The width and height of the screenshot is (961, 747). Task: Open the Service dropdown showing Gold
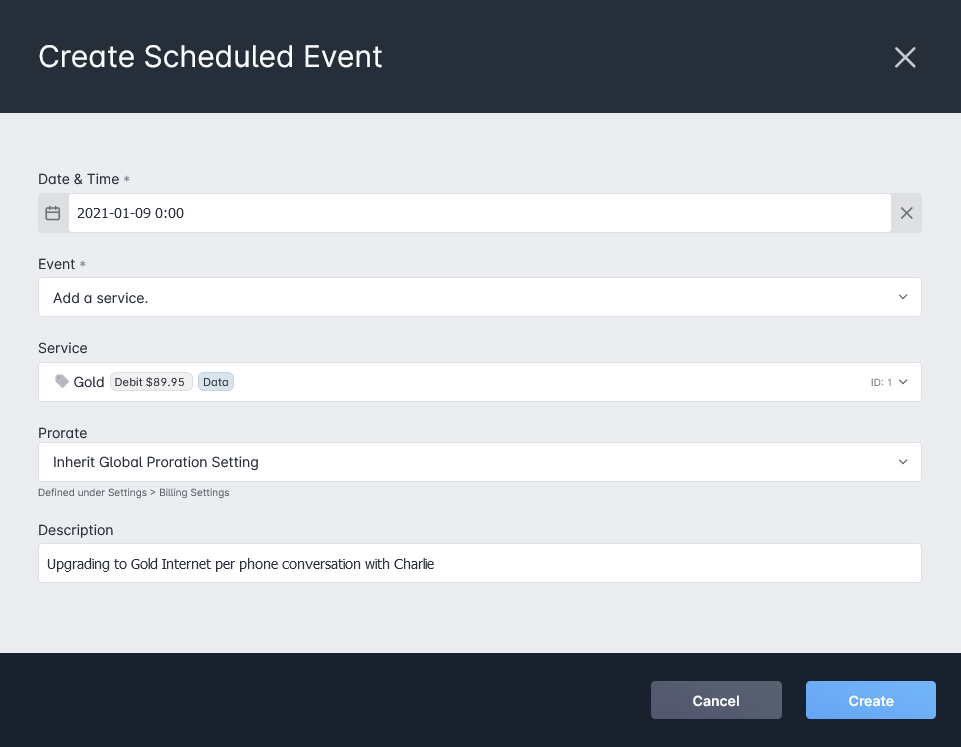pos(479,382)
